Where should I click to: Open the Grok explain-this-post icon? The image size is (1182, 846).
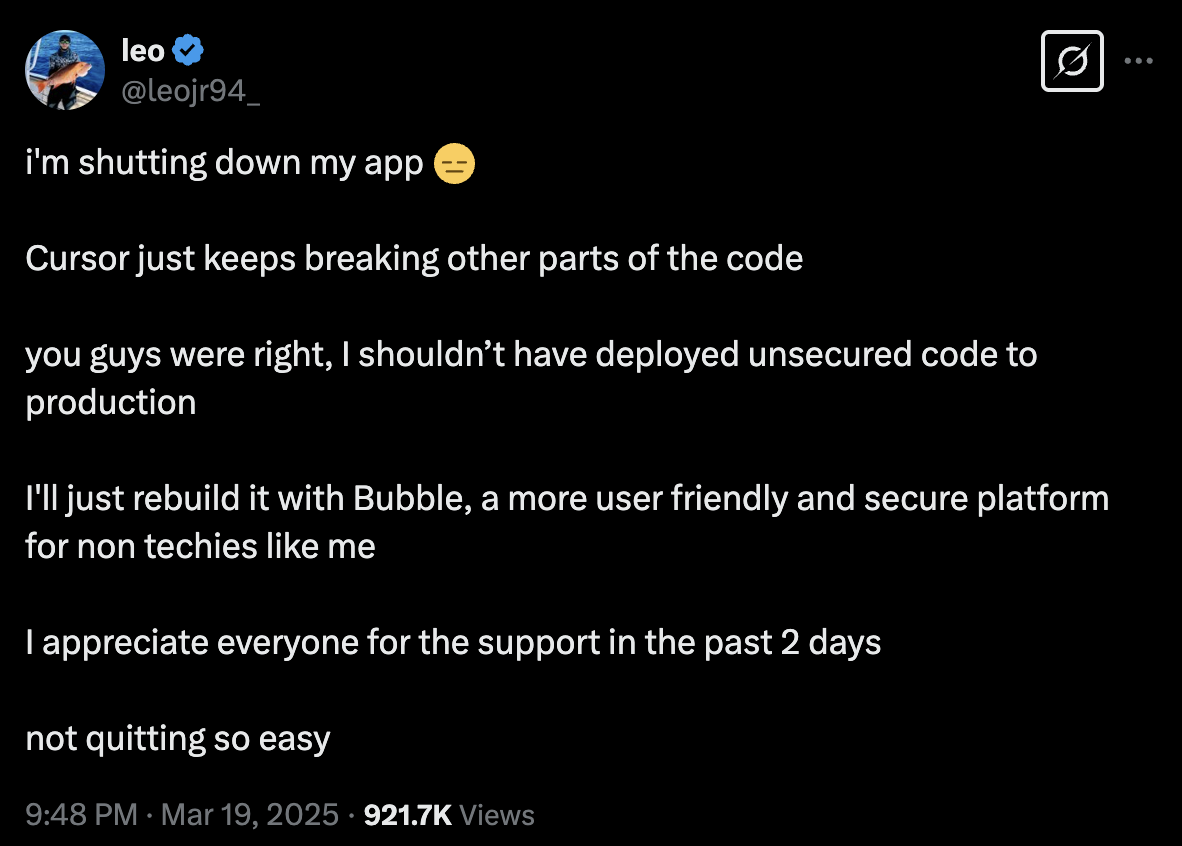1072,61
